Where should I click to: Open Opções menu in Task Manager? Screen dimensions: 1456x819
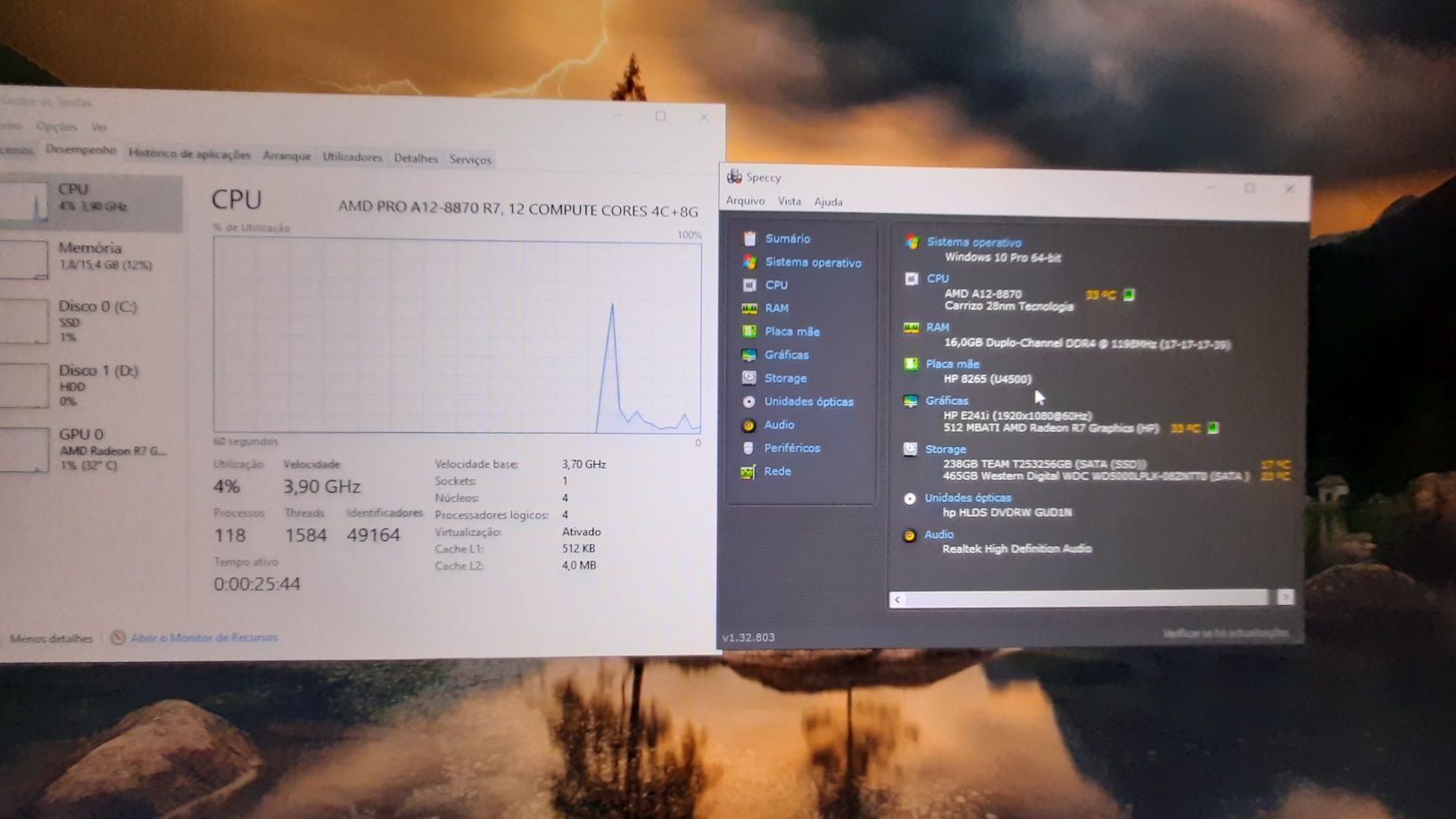(56, 127)
